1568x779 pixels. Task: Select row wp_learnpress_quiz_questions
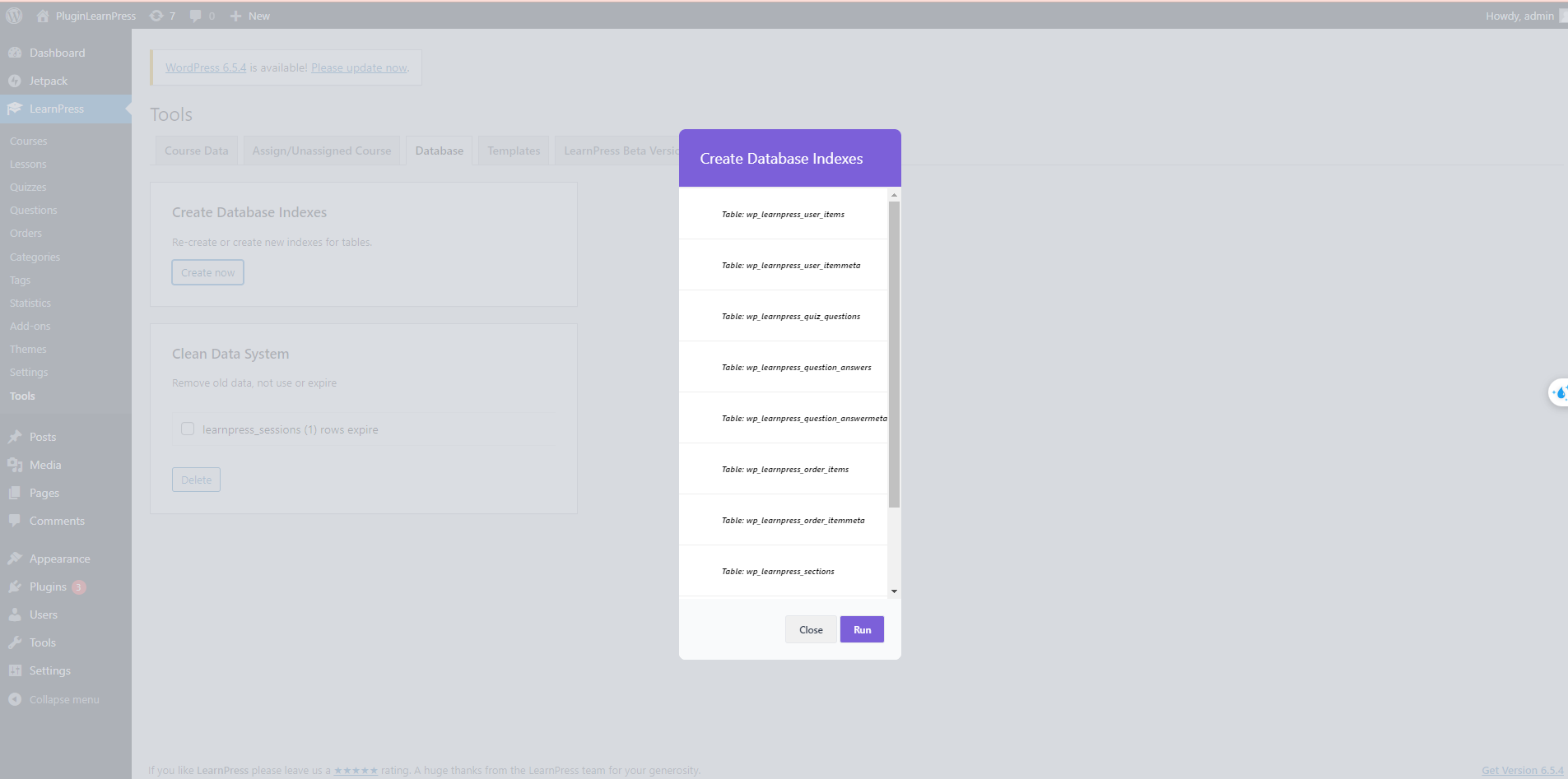(784, 316)
